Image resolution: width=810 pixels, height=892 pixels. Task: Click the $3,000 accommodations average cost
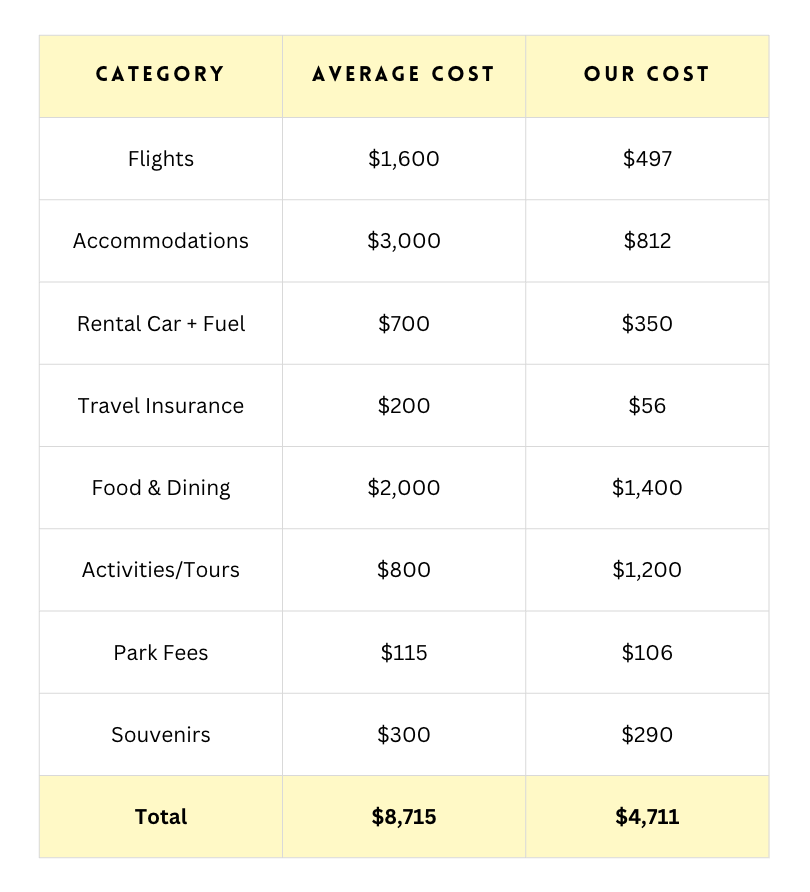pyautogui.click(x=403, y=241)
